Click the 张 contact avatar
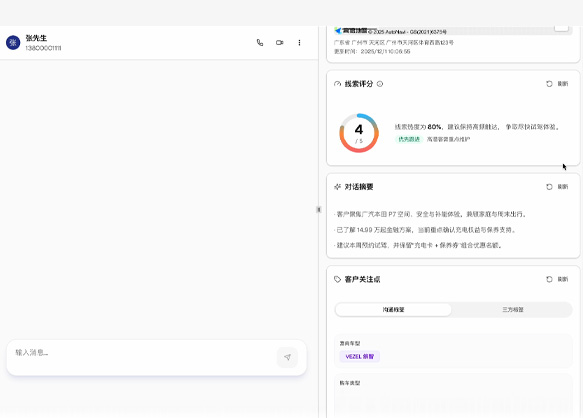583x418 pixels. tap(13, 43)
